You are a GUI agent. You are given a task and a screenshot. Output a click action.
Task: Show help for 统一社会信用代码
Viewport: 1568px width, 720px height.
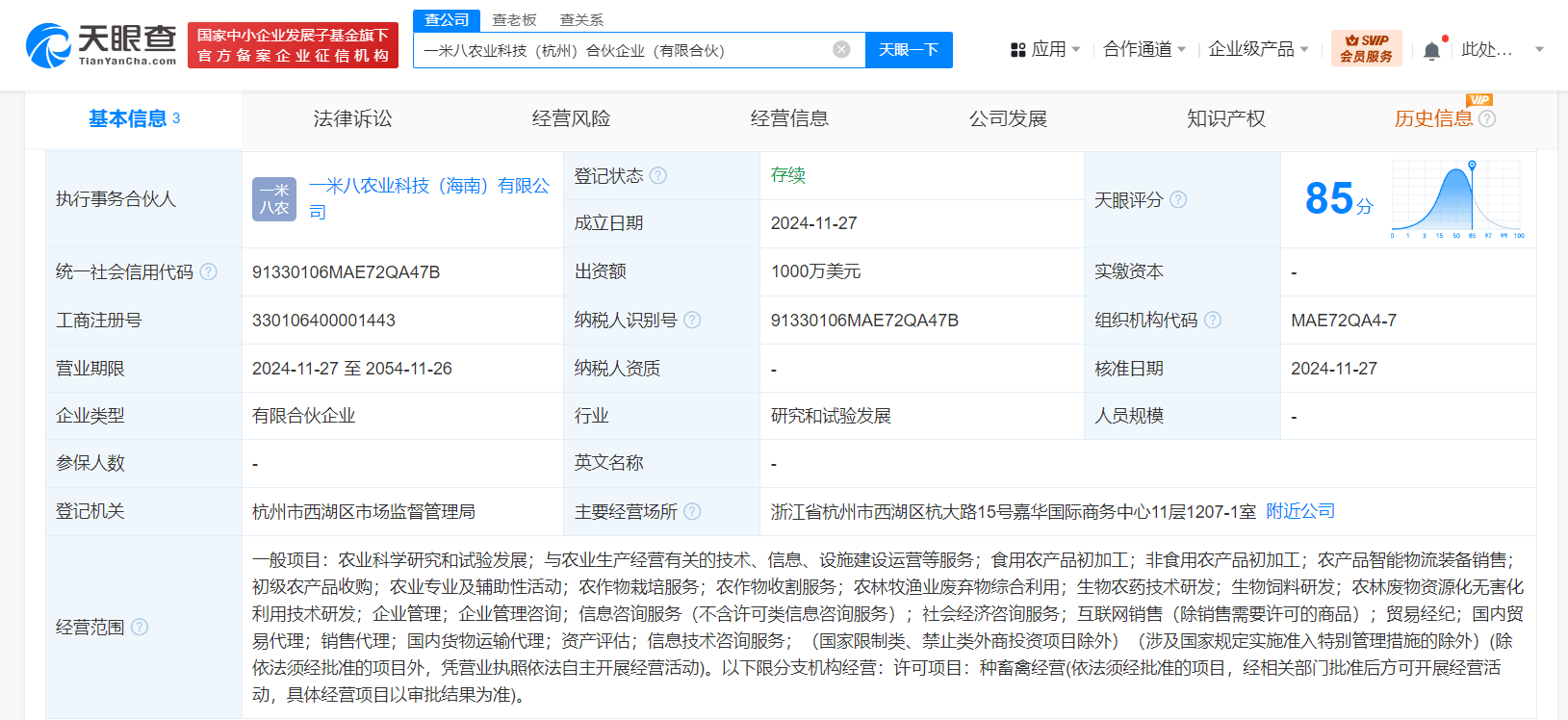tap(209, 271)
